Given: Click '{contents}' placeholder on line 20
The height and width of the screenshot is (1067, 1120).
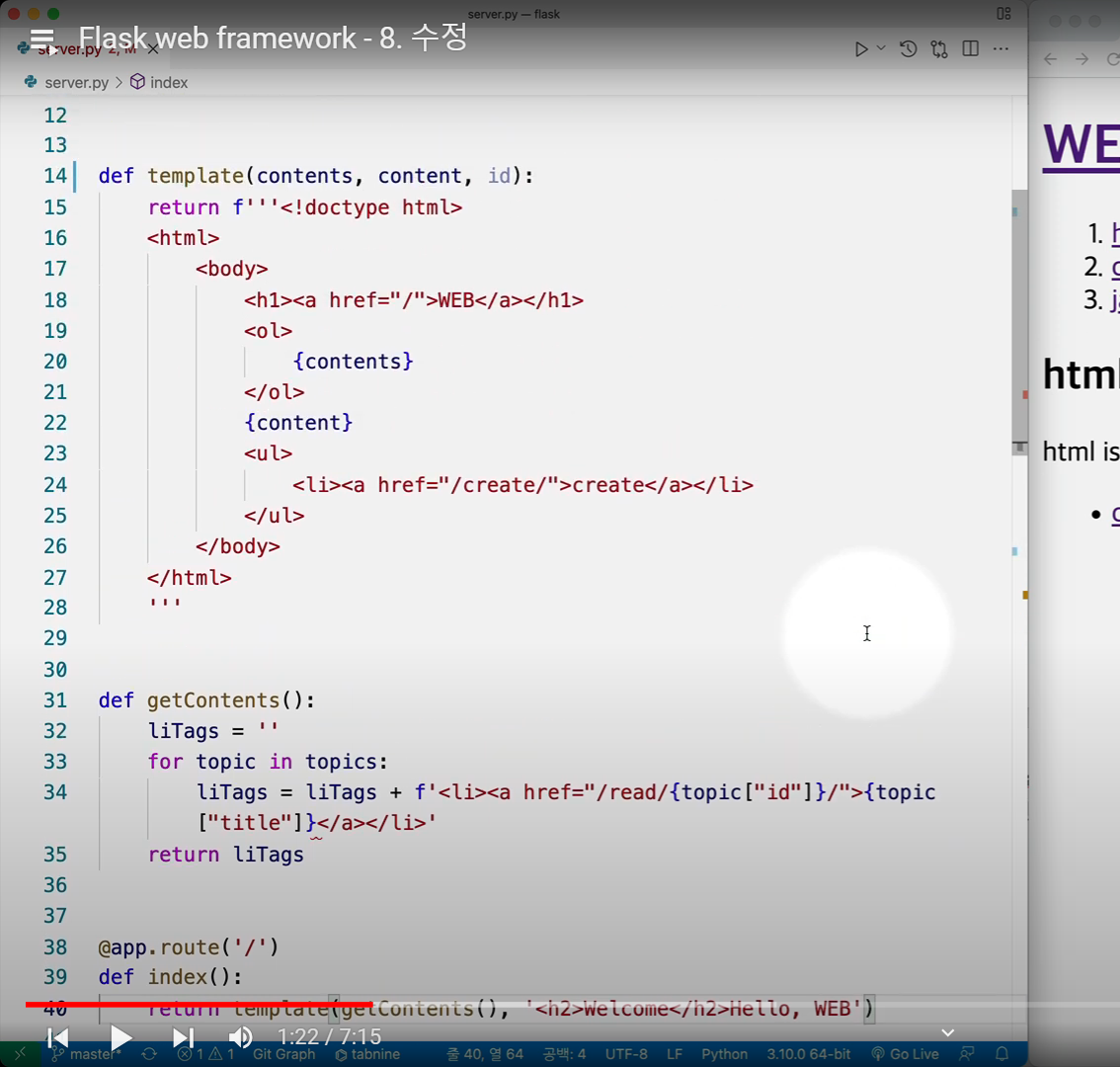Looking at the screenshot, I should tap(353, 362).
